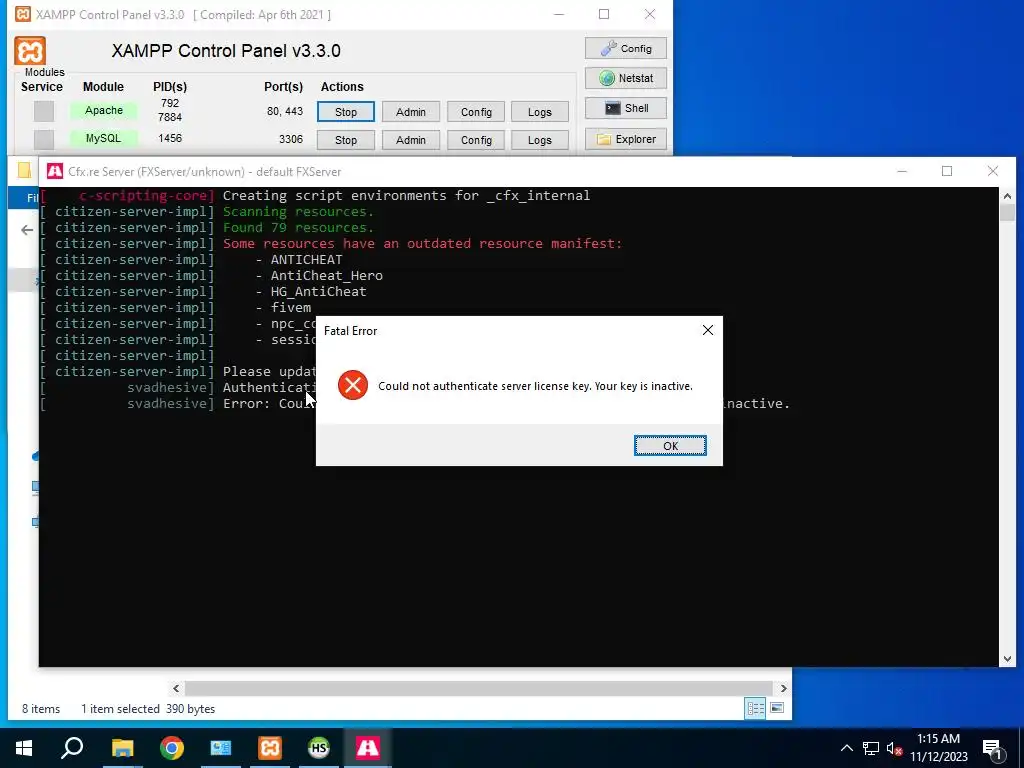Open network status in system tray

tap(871, 748)
